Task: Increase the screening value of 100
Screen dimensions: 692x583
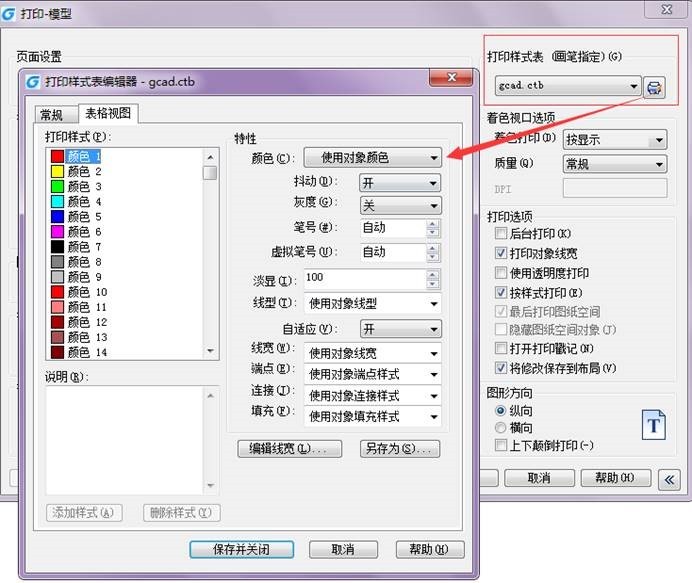Action: pyautogui.click(x=432, y=273)
